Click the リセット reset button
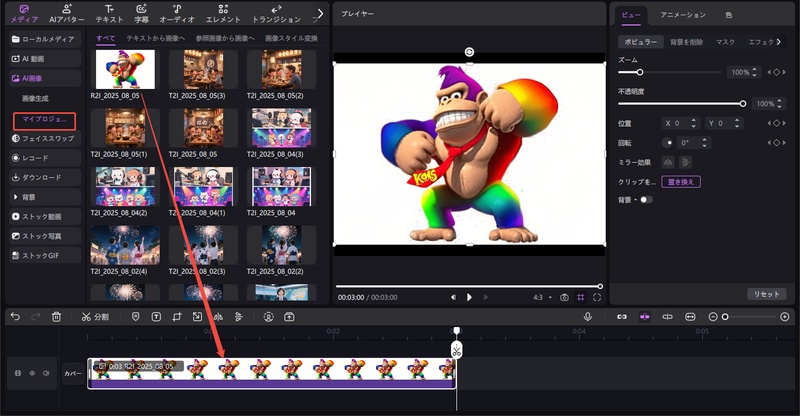The height and width of the screenshot is (416, 800). (x=767, y=294)
